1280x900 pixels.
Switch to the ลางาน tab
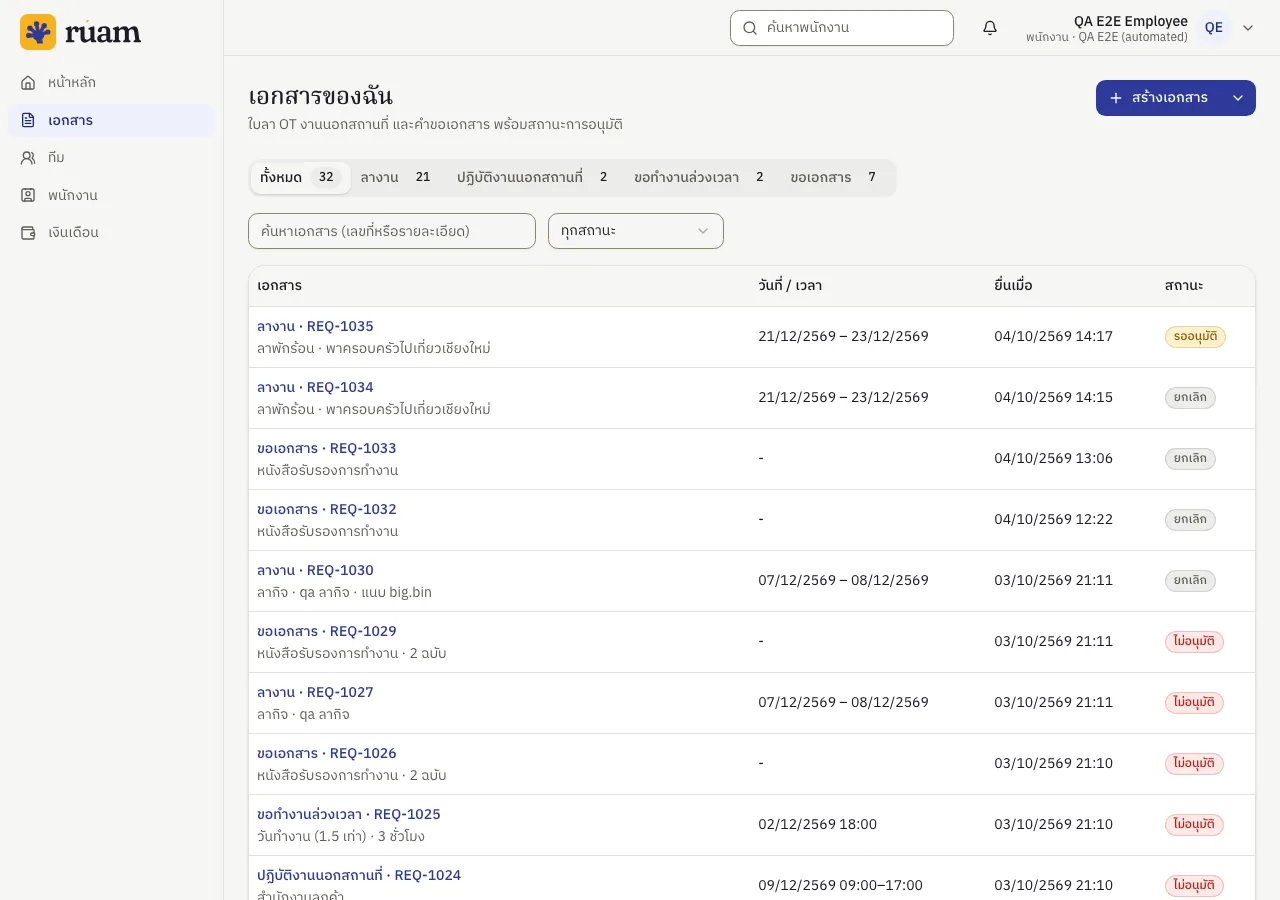397,178
